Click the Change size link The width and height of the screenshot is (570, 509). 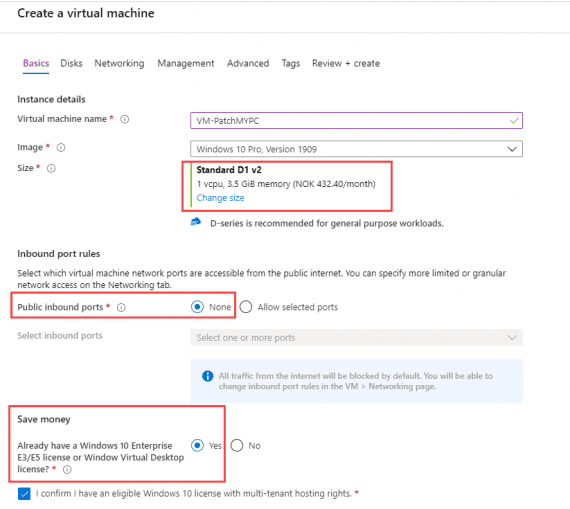(220, 198)
